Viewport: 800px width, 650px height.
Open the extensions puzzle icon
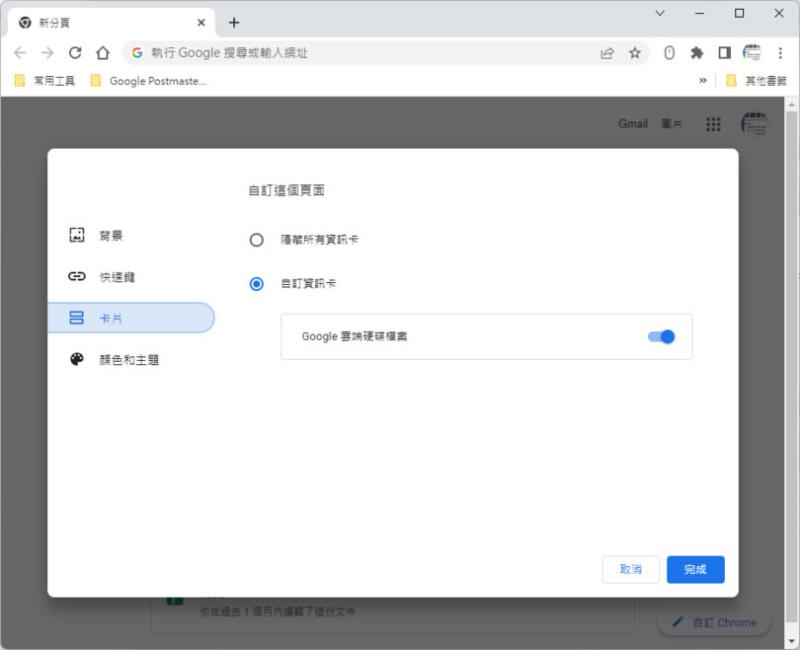[697, 53]
